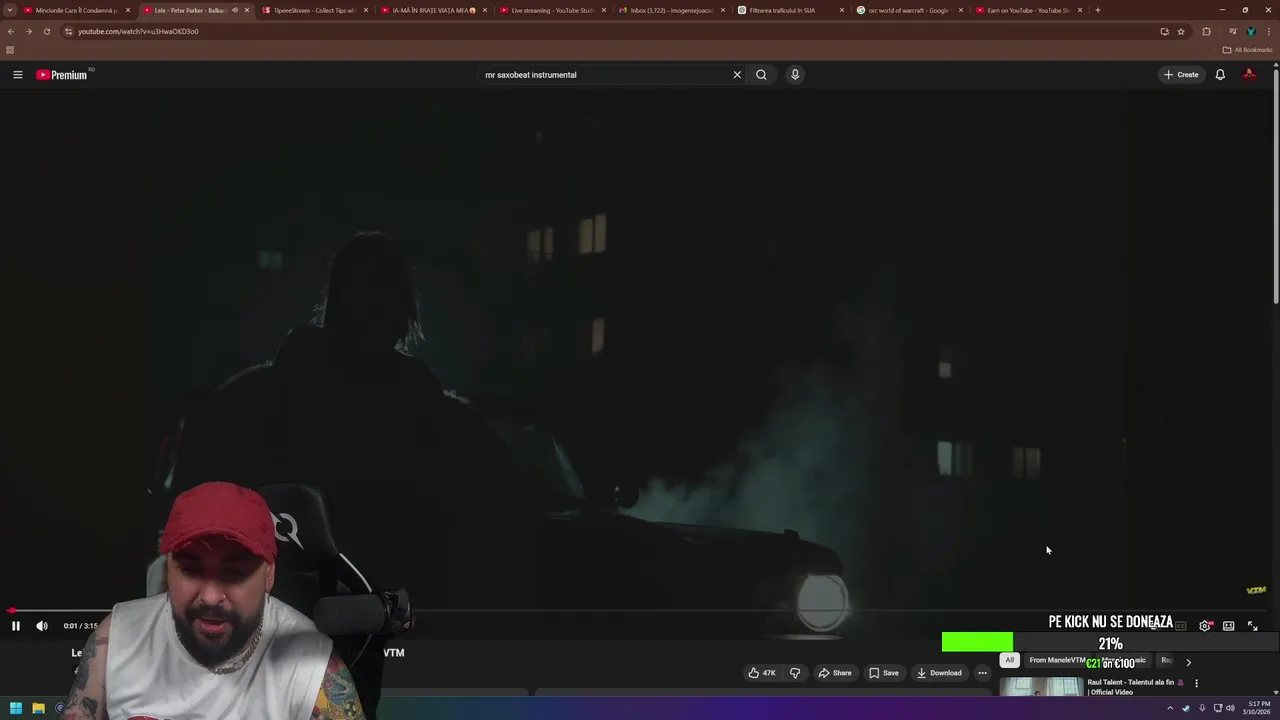Go to YouTube Premium home logo
1280x720 pixels.
[x=64, y=75]
